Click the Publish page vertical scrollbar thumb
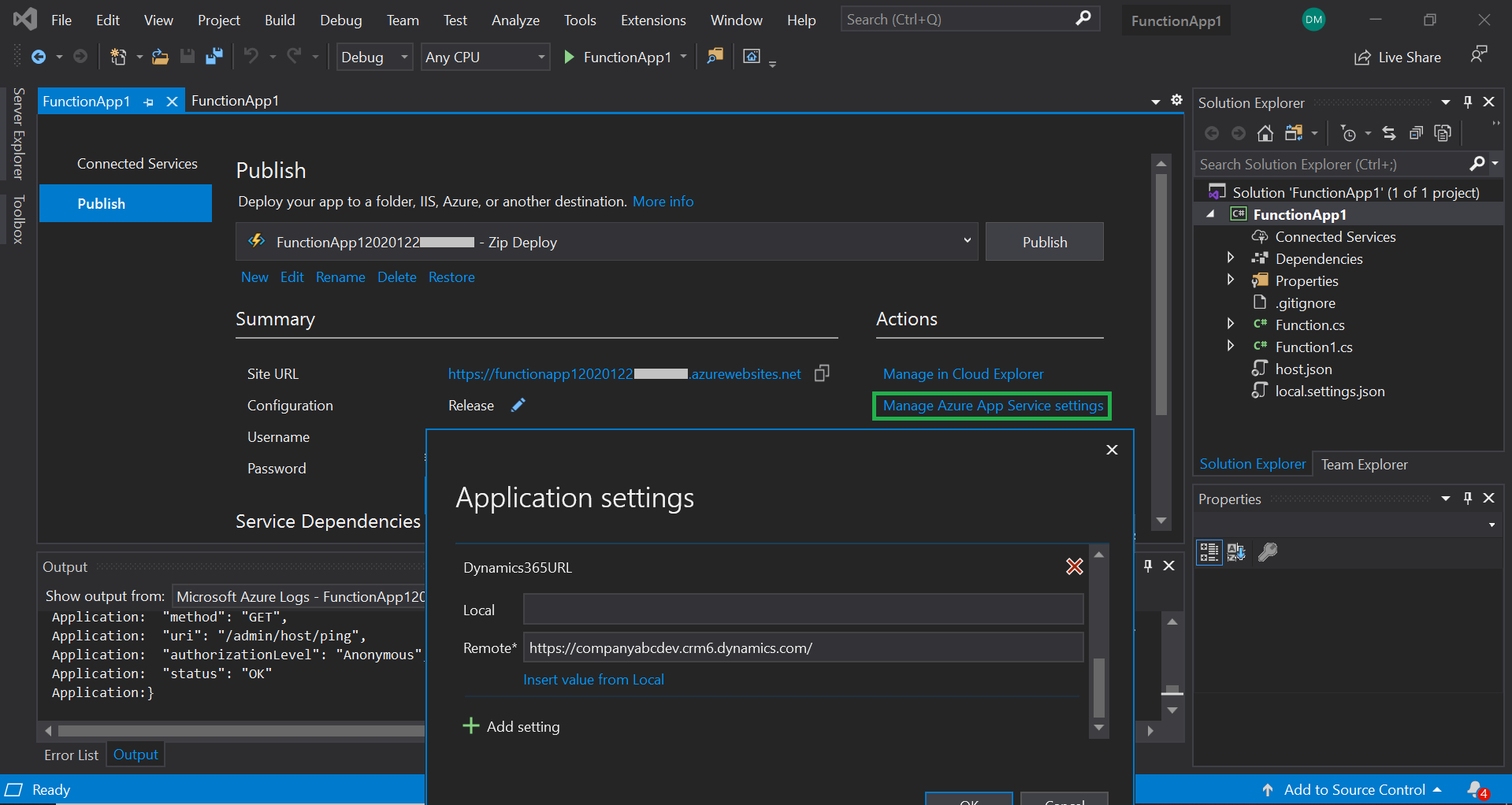The height and width of the screenshot is (805, 1512). (x=1161, y=293)
